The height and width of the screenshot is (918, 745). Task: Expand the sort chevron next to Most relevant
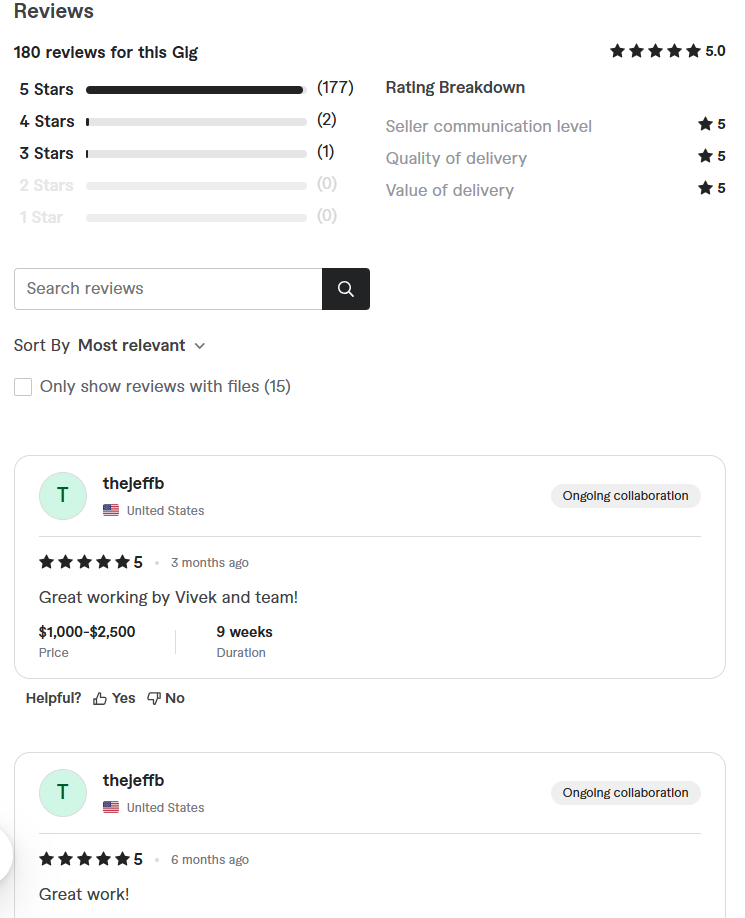[x=200, y=346]
